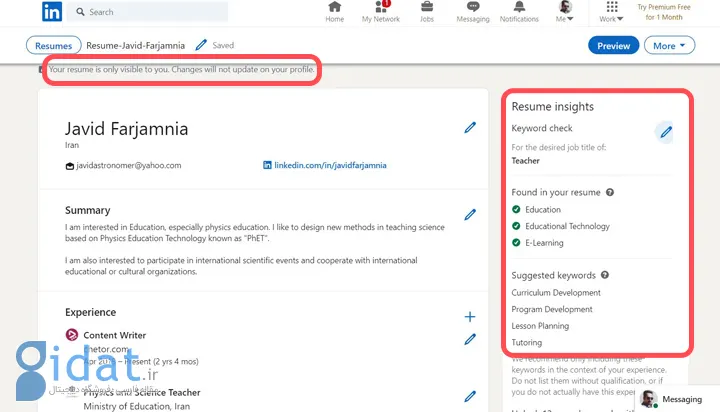Edit resume name with pencil icon beside title
The image size is (720, 412).
(201, 45)
